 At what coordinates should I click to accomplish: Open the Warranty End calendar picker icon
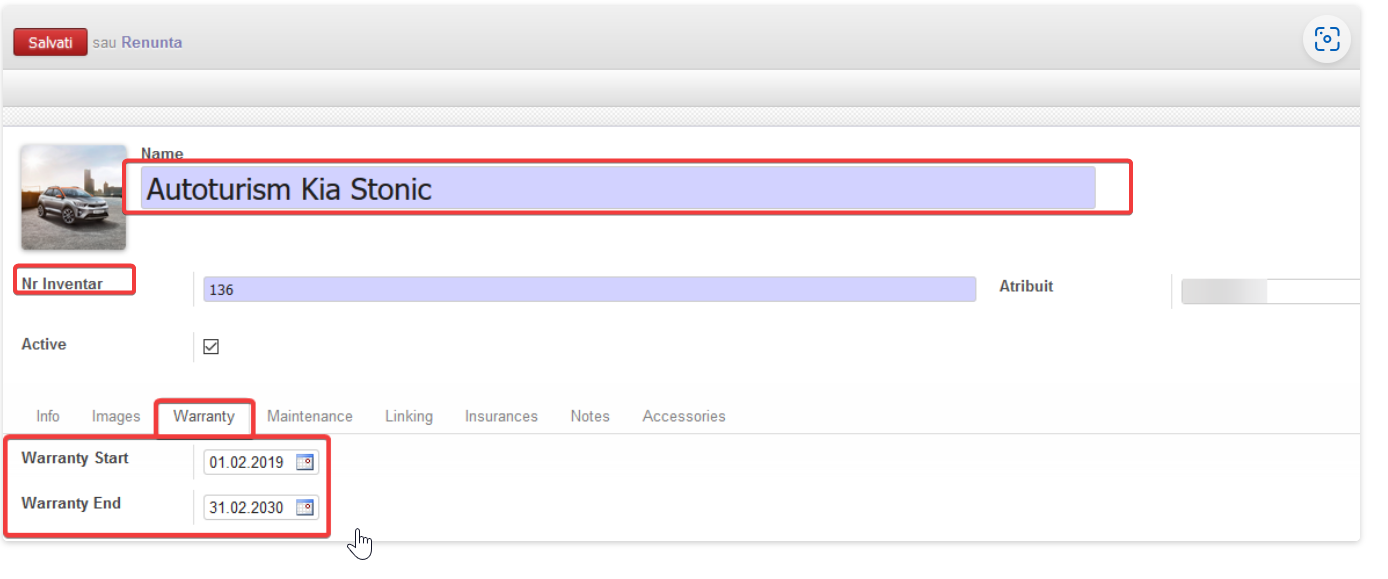pos(304,508)
